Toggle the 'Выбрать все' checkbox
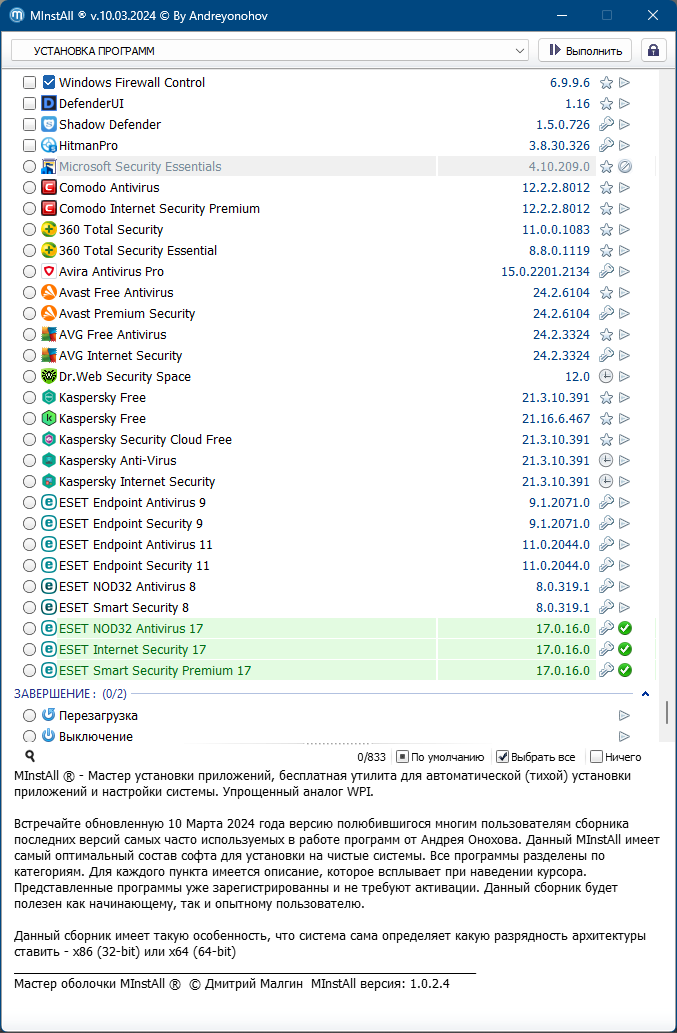Viewport: 677px width, 1033px height. click(x=503, y=757)
